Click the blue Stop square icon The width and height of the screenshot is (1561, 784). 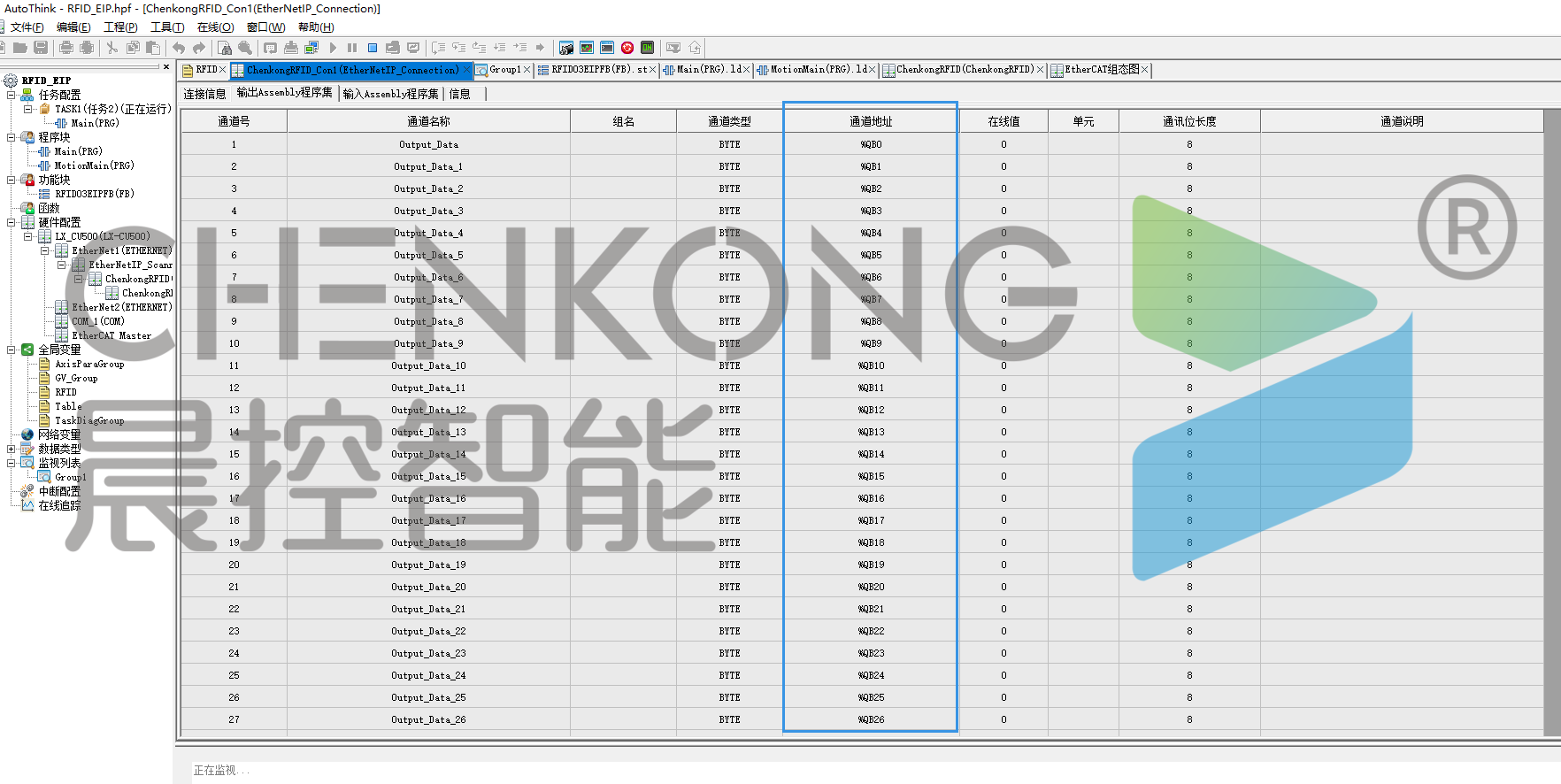pyautogui.click(x=373, y=48)
